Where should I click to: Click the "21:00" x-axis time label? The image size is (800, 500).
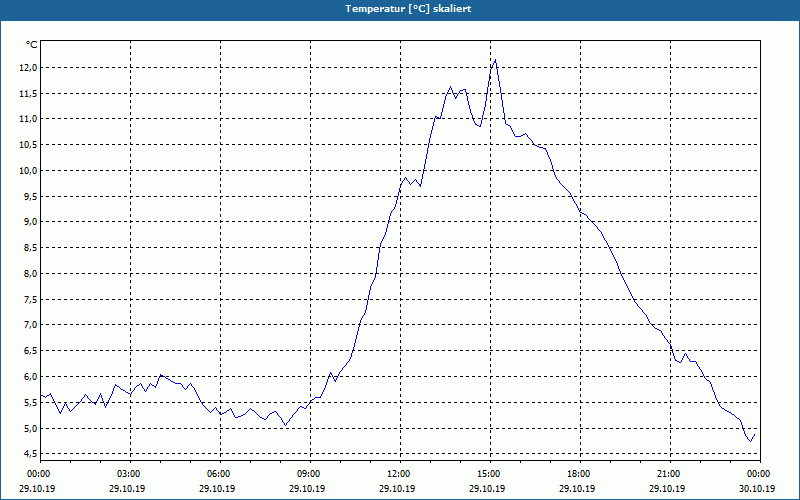[x=667, y=474]
